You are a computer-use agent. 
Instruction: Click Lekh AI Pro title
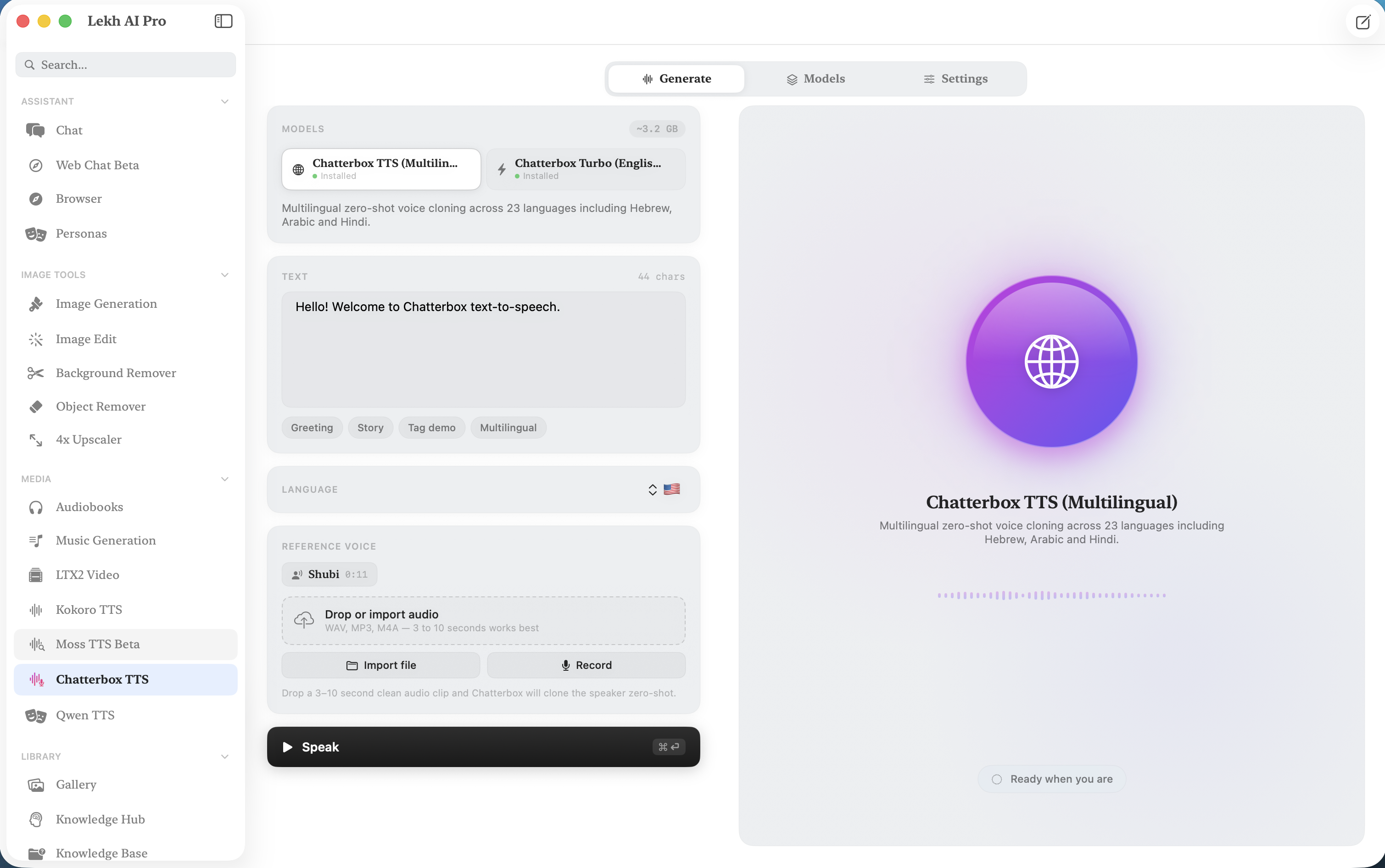[x=127, y=21]
